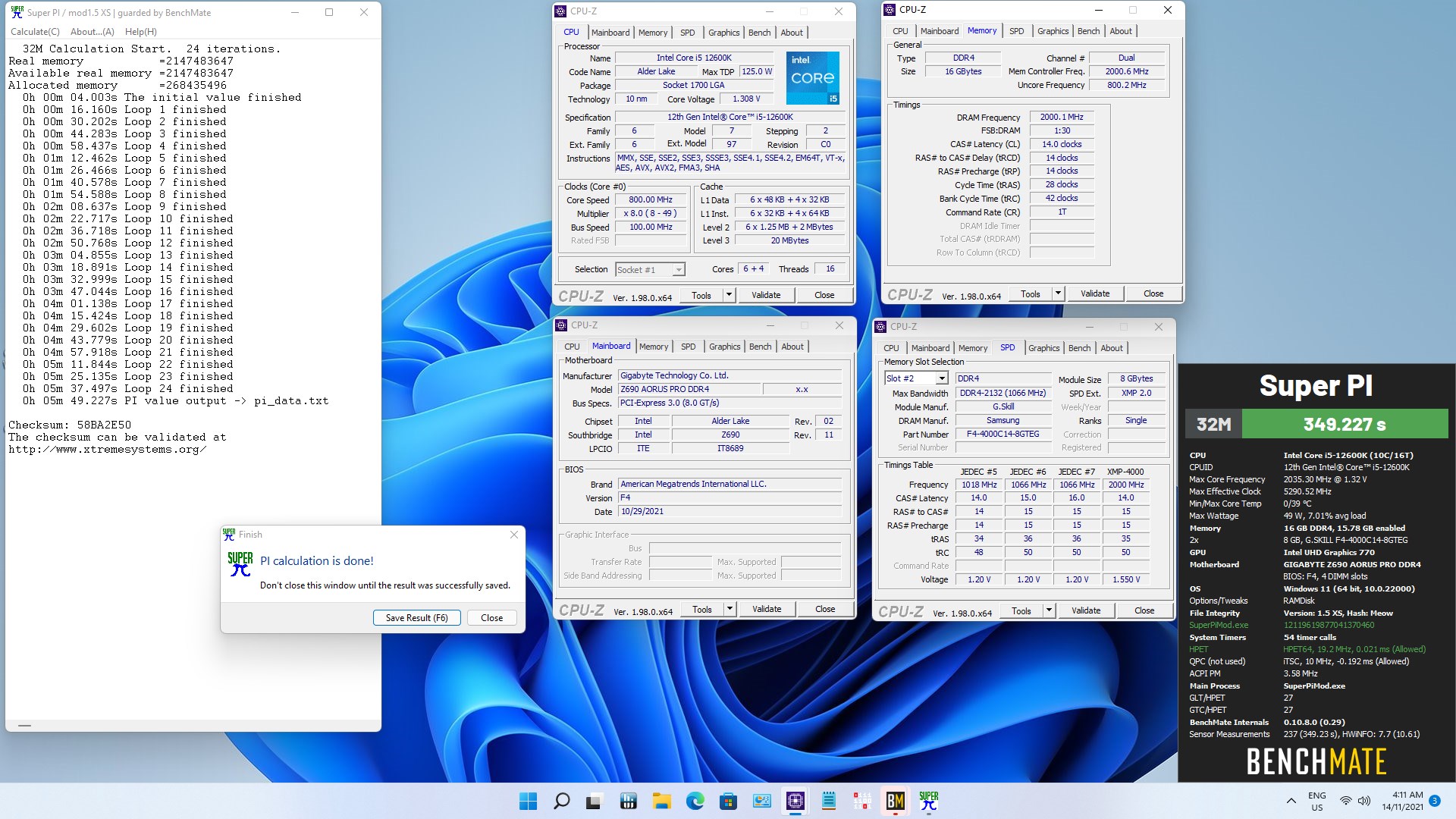Click the HPET64 19.2 MHz green entry
The height and width of the screenshot is (819, 1456).
point(1354,649)
